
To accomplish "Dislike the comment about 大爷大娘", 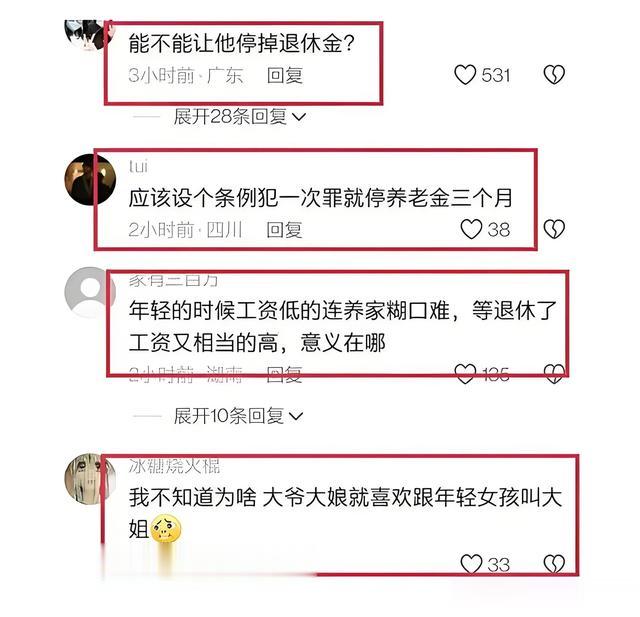I will [554, 564].
